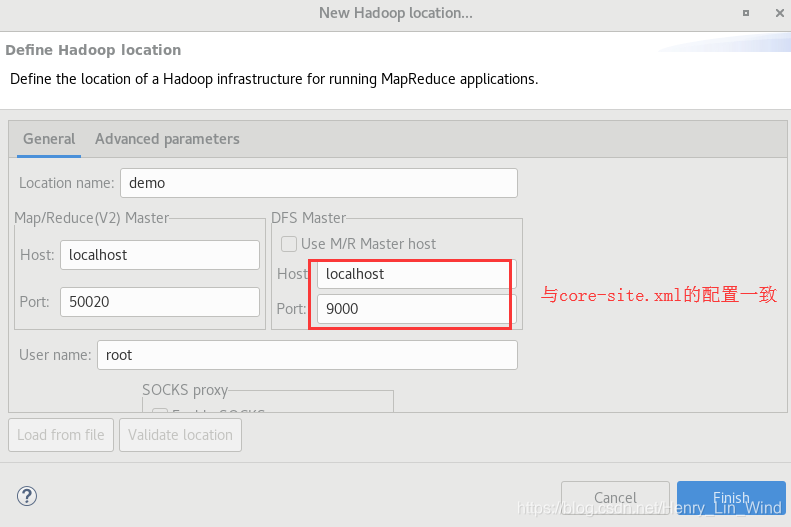
Task: Enable Use M/R Master host checkbox
Action: click(x=289, y=244)
